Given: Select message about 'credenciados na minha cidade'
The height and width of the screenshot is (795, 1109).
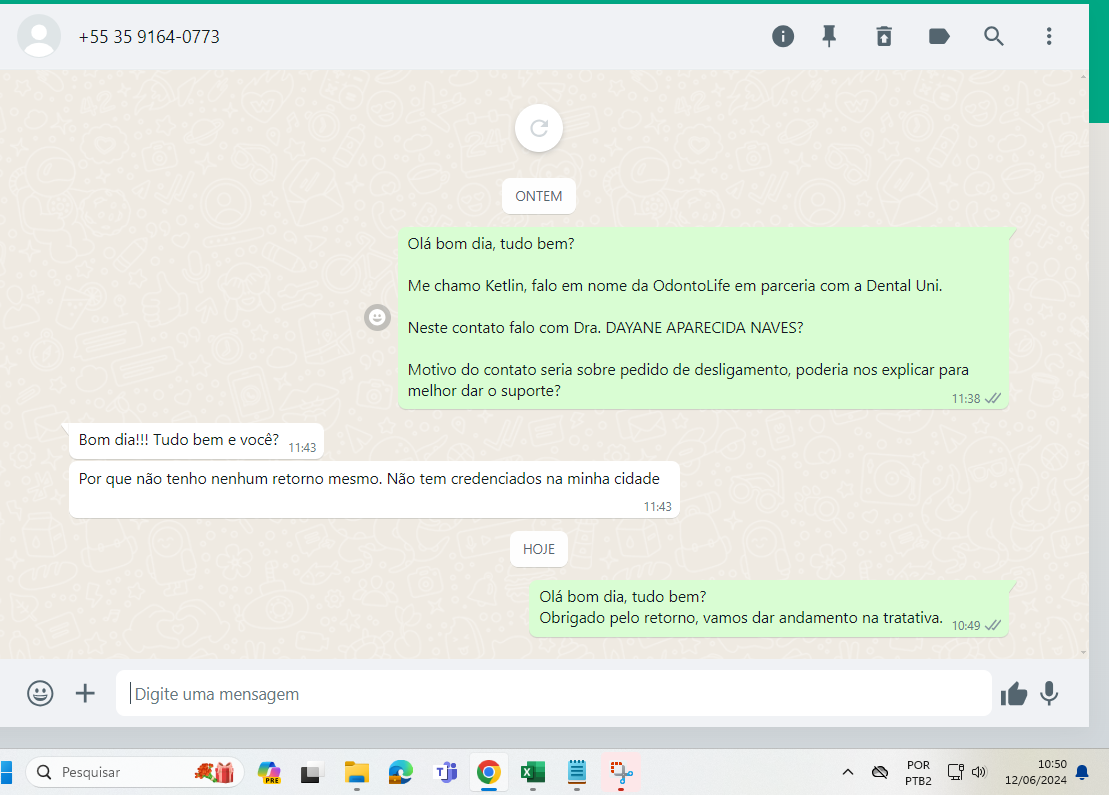Looking at the screenshot, I should tap(374, 489).
